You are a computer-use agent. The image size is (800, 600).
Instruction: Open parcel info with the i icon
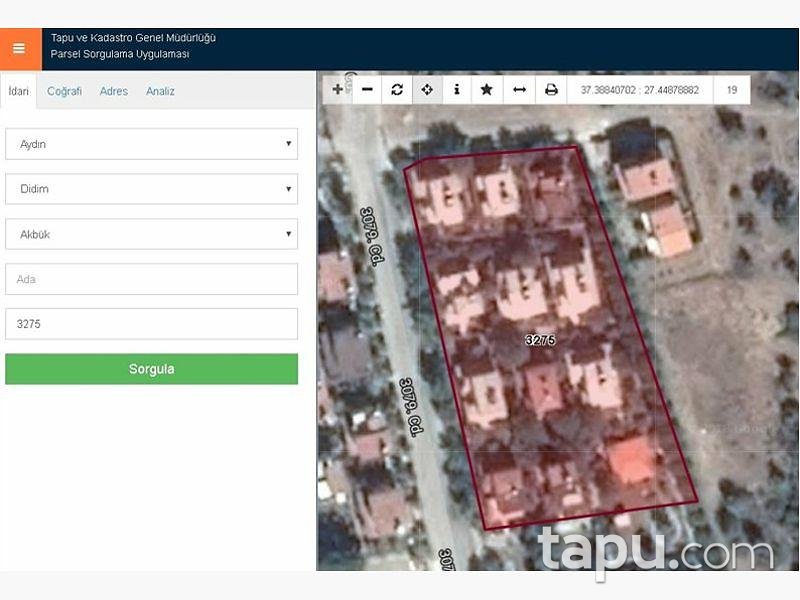pyautogui.click(x=456, y=90)
